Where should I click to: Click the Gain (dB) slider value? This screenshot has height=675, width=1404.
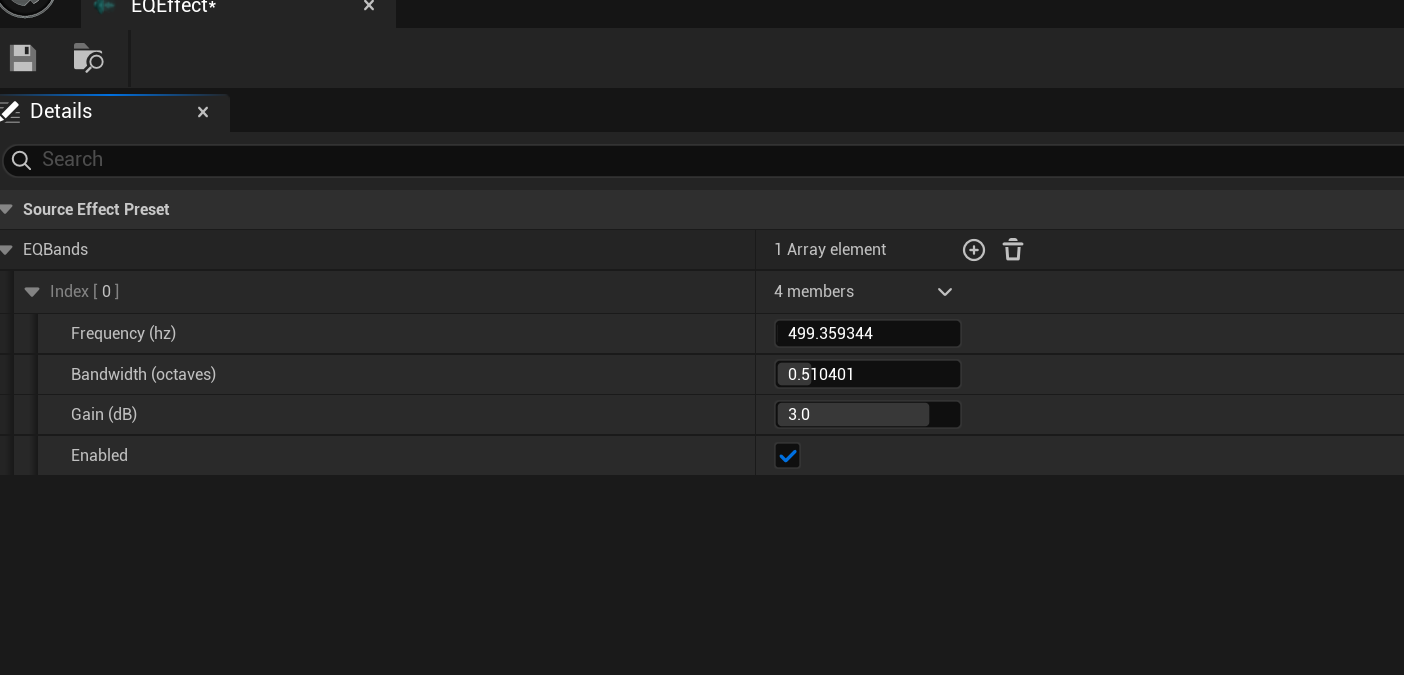(867, 415)
